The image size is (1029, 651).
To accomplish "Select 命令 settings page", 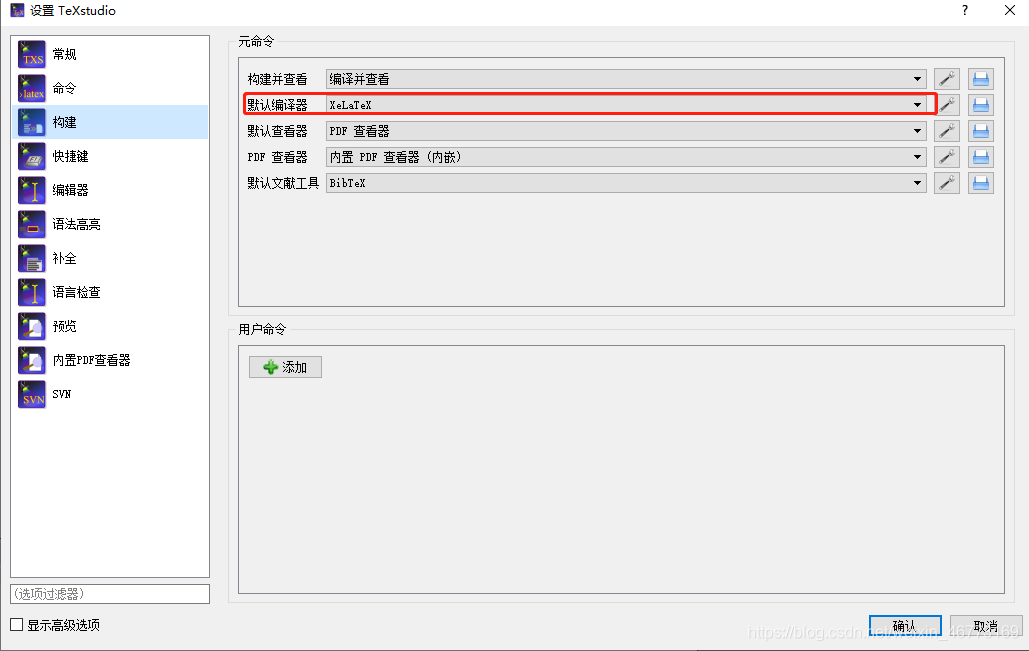I will tap(110, 89).
